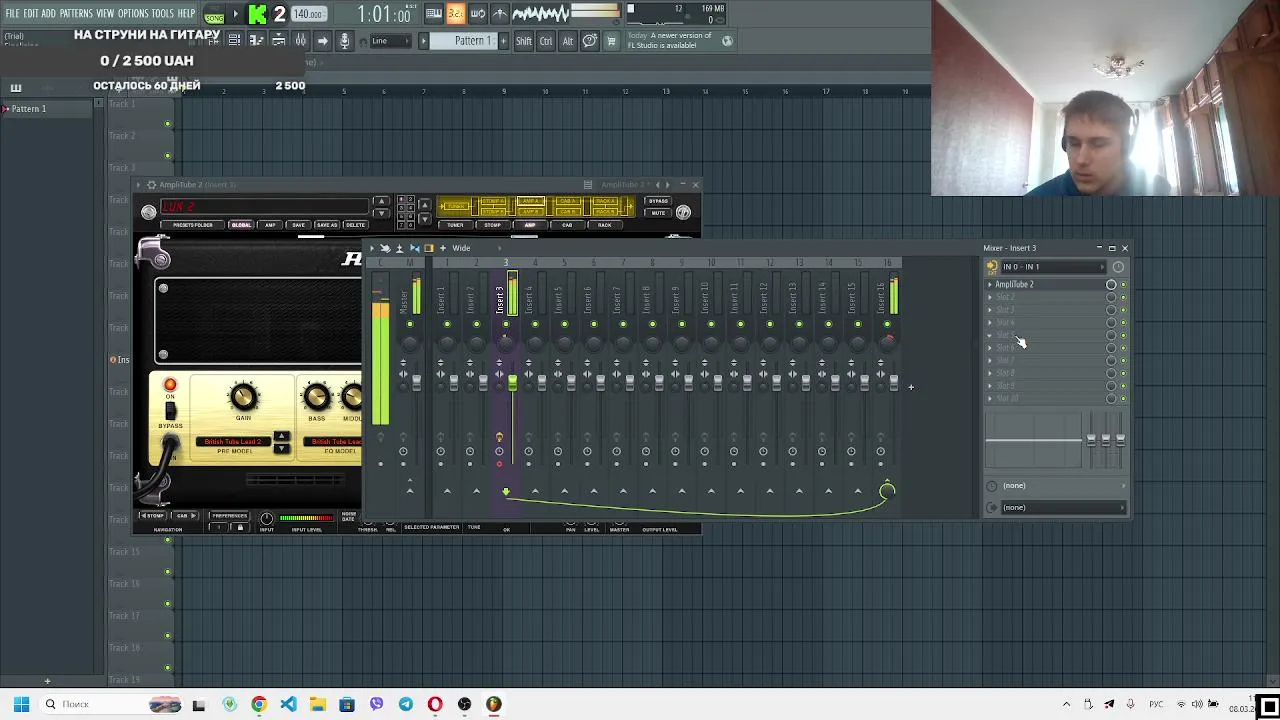Click the Insert 3 pan knob
The height and width of the screenshot is (720, 1280).
505,343
